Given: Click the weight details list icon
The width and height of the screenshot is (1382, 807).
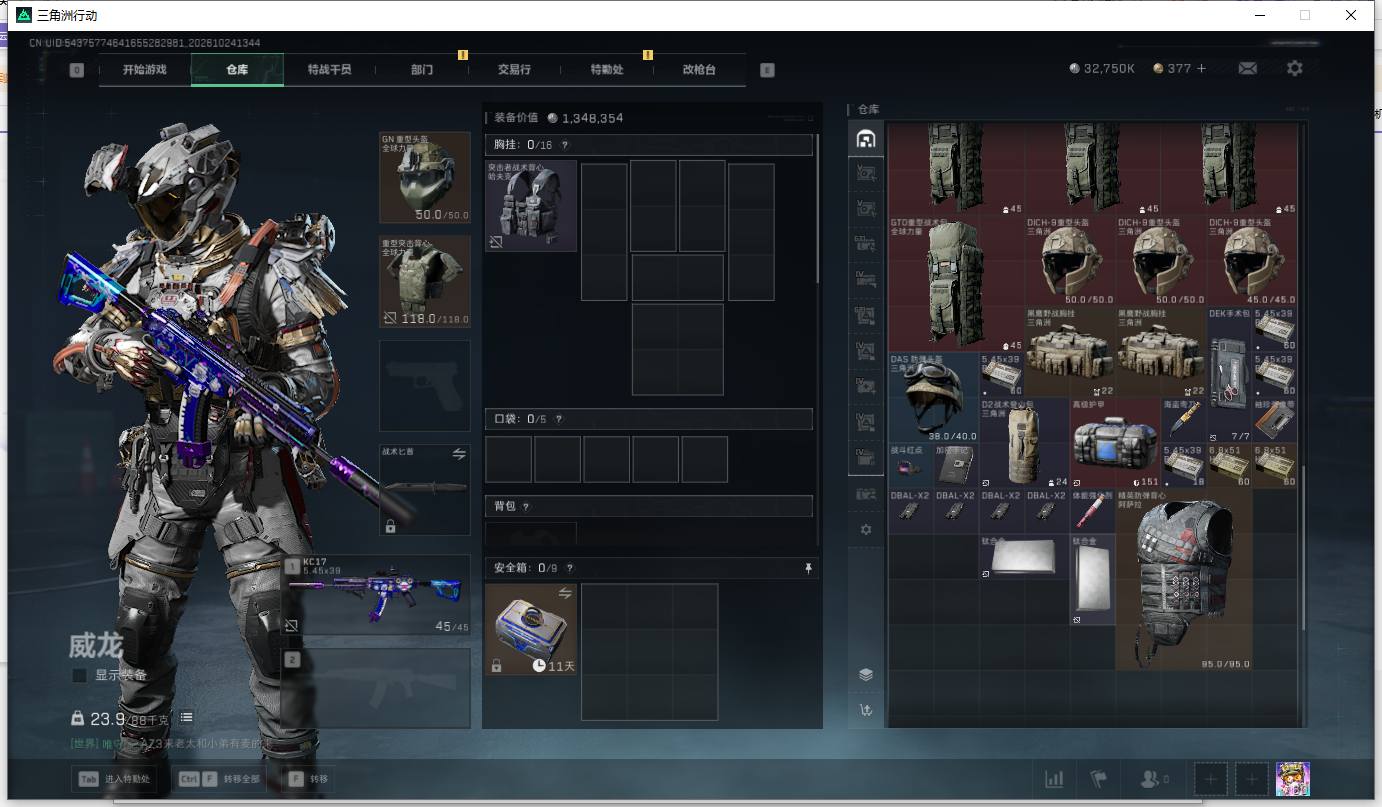Looking at the screenshot, I should coord(186,718).
